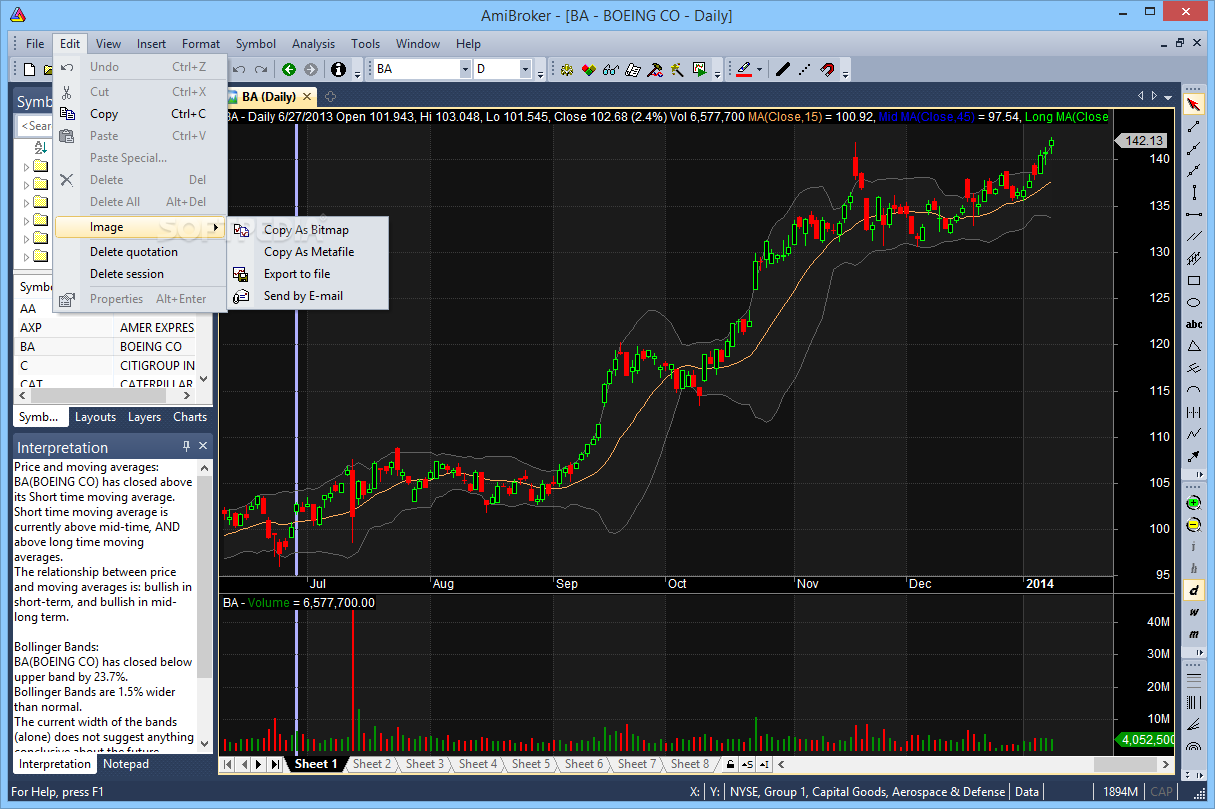
Task: Go to the first sheet button
Action: click(227, 764)
